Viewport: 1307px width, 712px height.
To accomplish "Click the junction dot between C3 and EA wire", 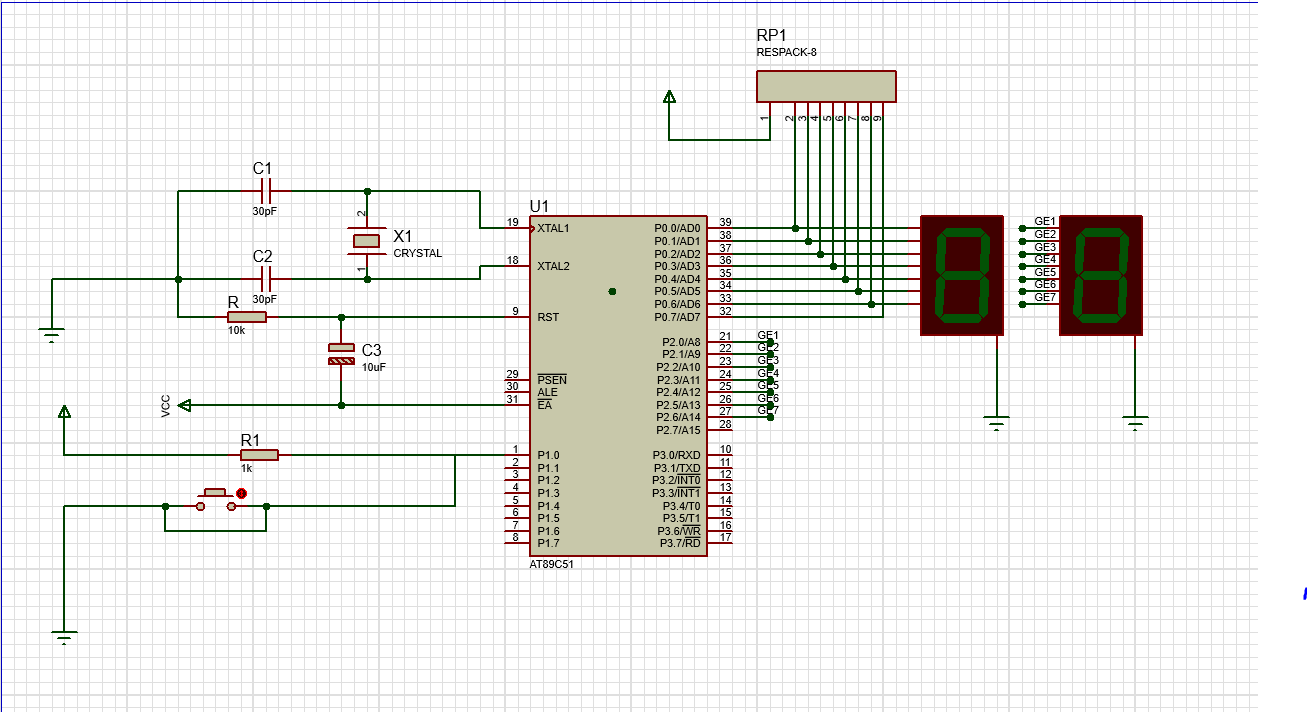I will pos(342,405).
